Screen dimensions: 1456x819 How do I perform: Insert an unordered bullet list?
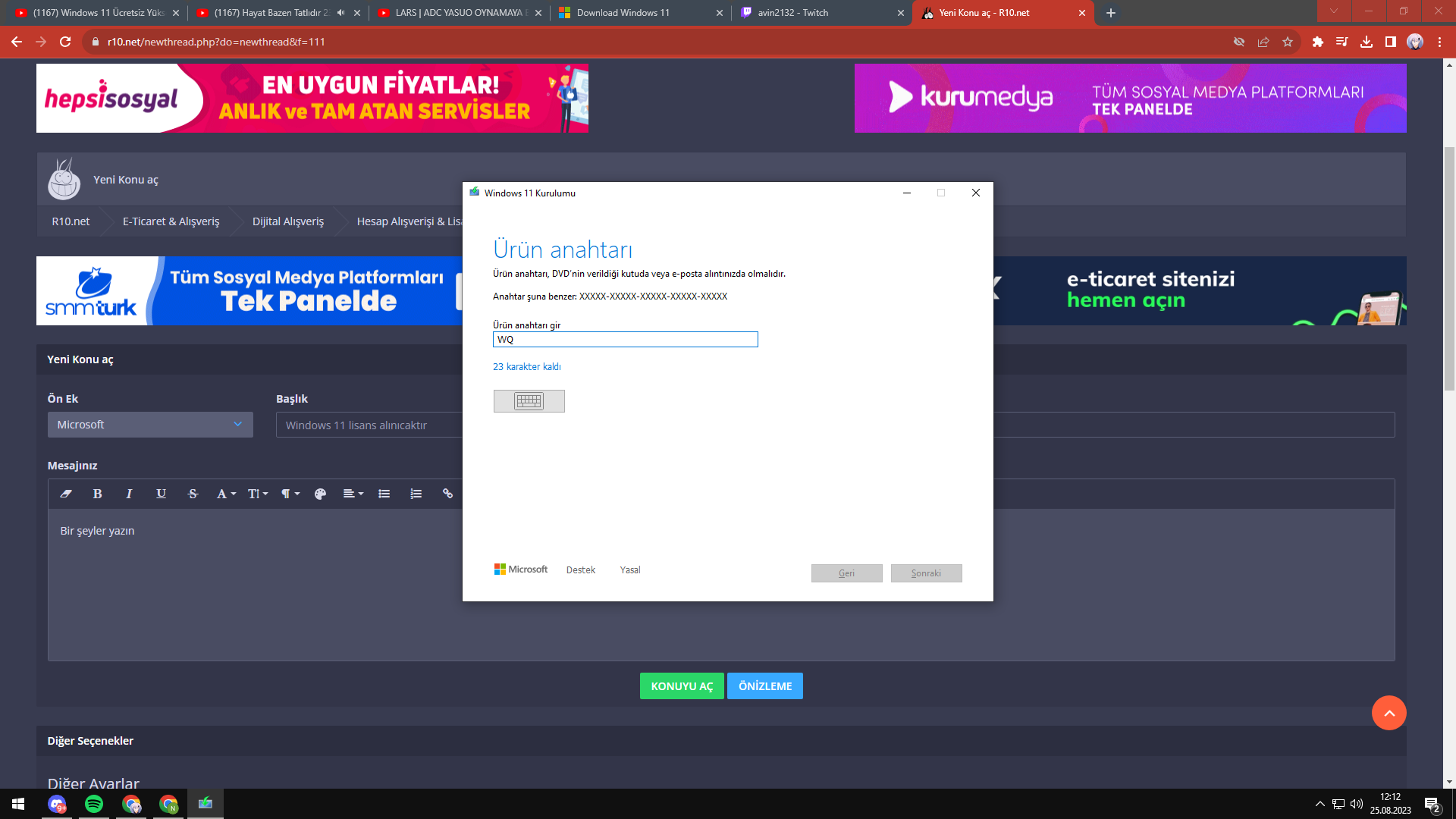(384, 494)
